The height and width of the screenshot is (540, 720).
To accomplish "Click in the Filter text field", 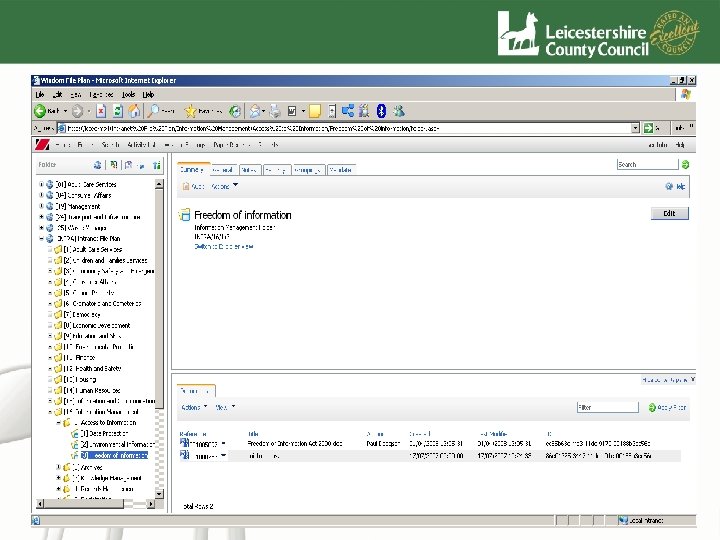I will 606,407.
